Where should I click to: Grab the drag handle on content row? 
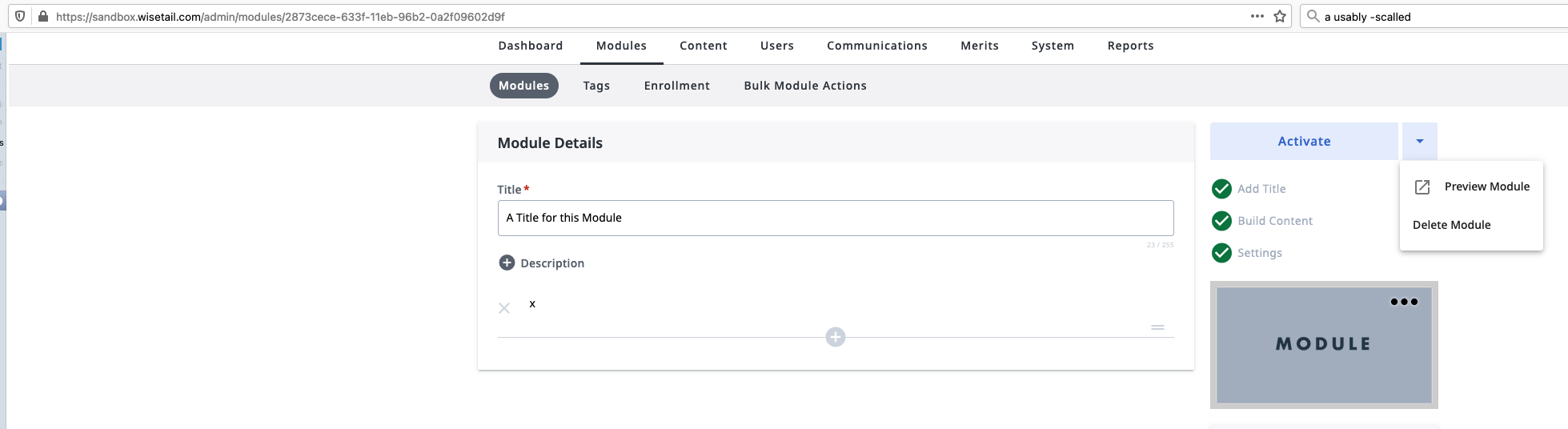(x=1157, y=327)
